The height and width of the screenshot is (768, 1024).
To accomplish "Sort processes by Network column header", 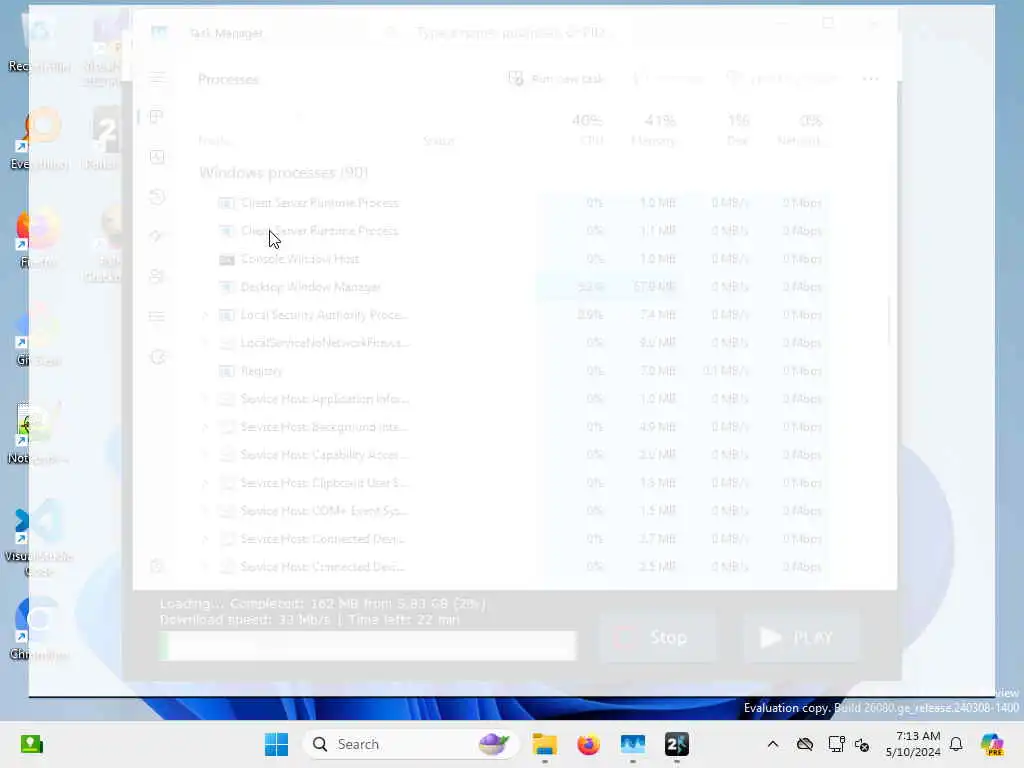I will pos(800,129).
